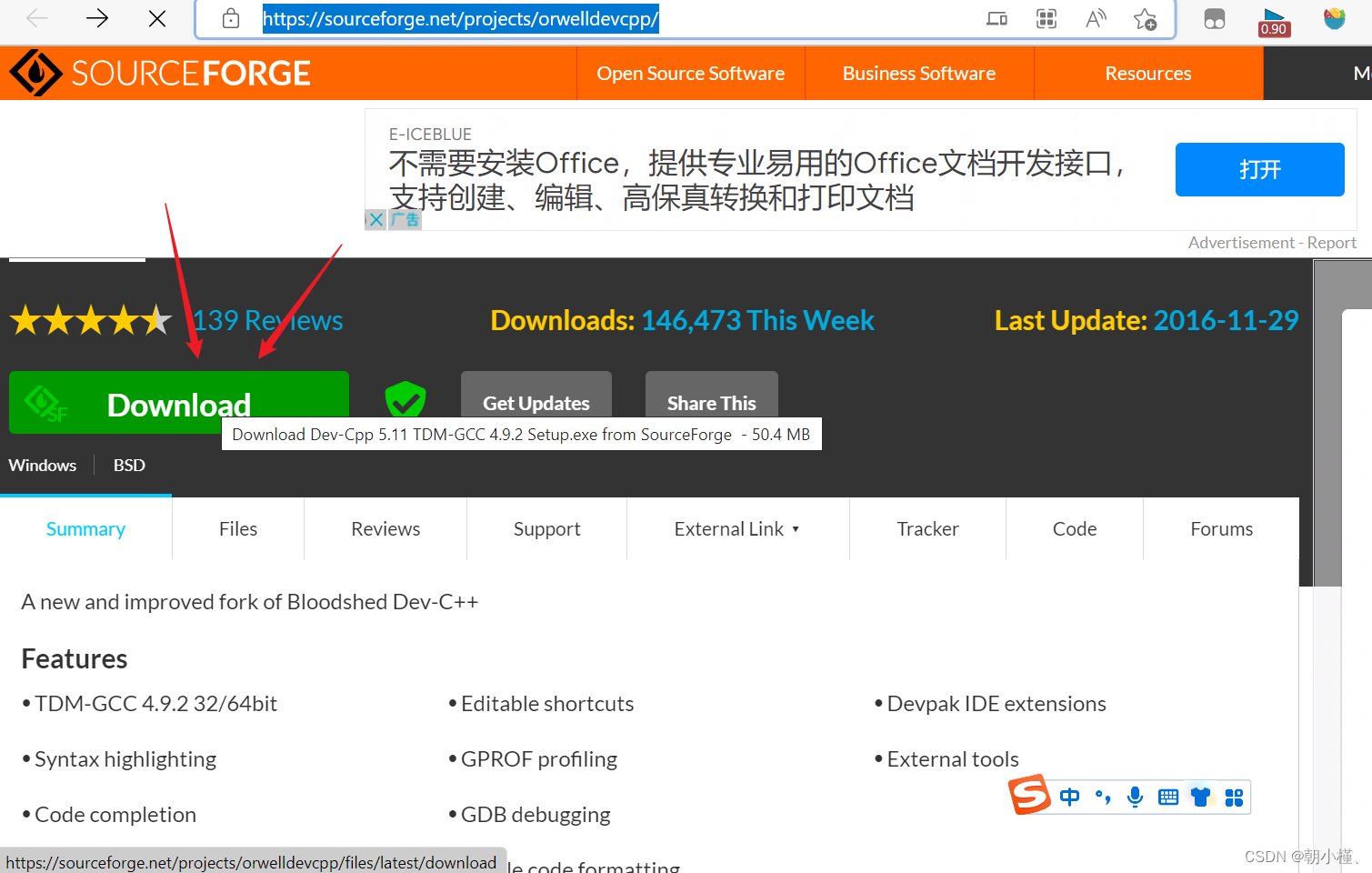Image resolution: width=1372 pixels, height=873 pixels.
Task: Open the send-to-device icon in toolbar
Action: coord(996,18)
